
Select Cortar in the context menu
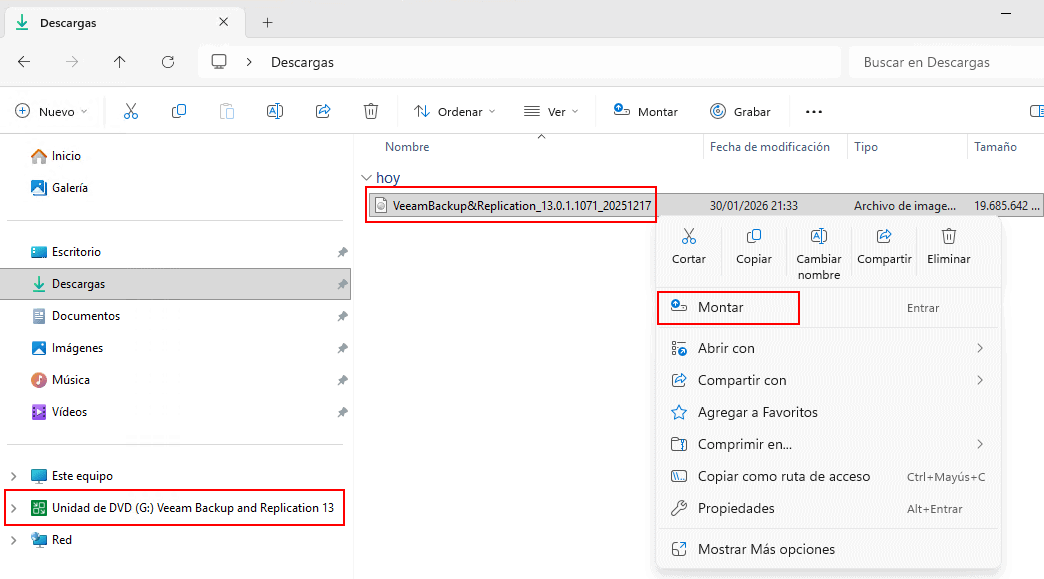[688, 246]
